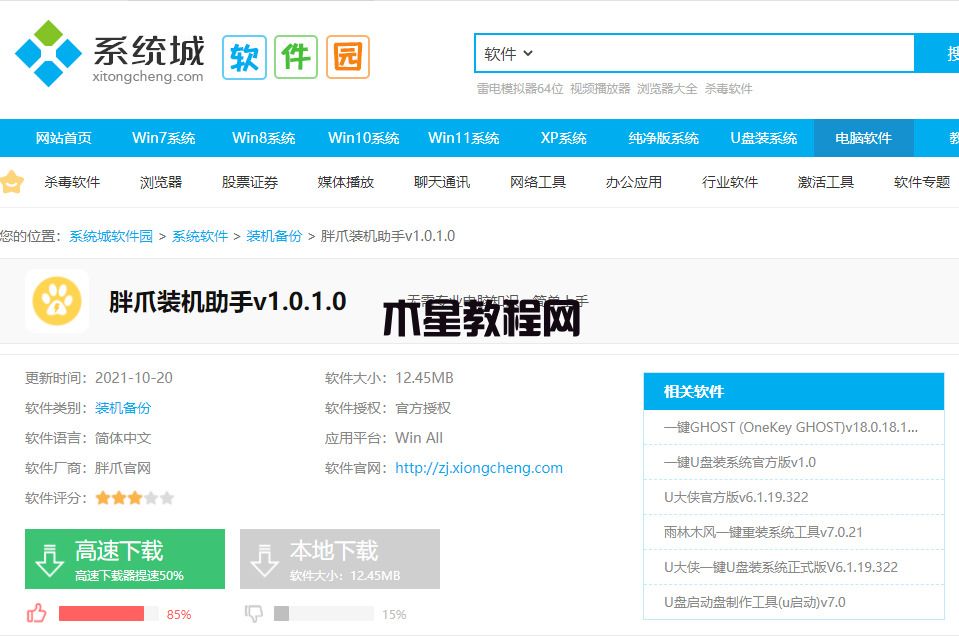This screenshot has height=637, width=959.
Task: Open the Win11系统 nav item
Action: [x=464, y=138]
